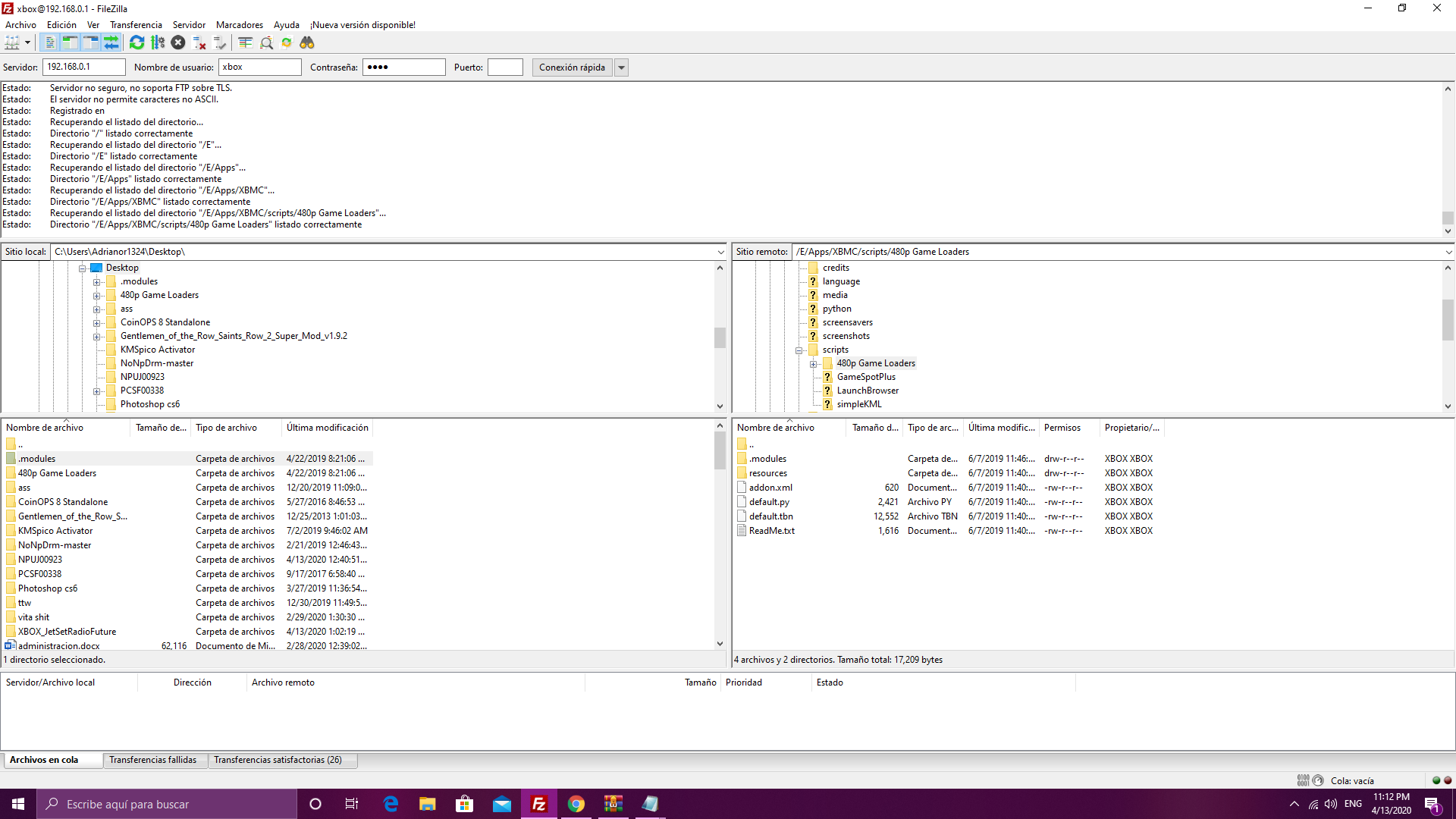Refresh file and folder lists

137,42
